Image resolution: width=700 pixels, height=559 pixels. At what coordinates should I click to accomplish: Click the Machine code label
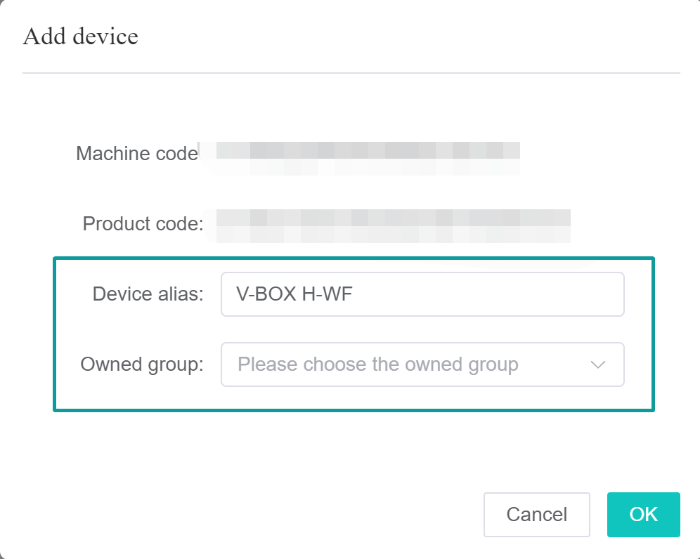tap(137, 154)
